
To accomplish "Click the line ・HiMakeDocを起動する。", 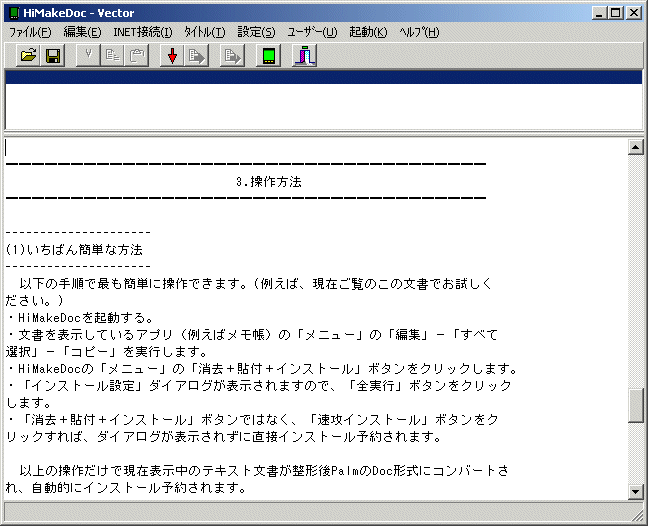I will click(x=81, y=318).
